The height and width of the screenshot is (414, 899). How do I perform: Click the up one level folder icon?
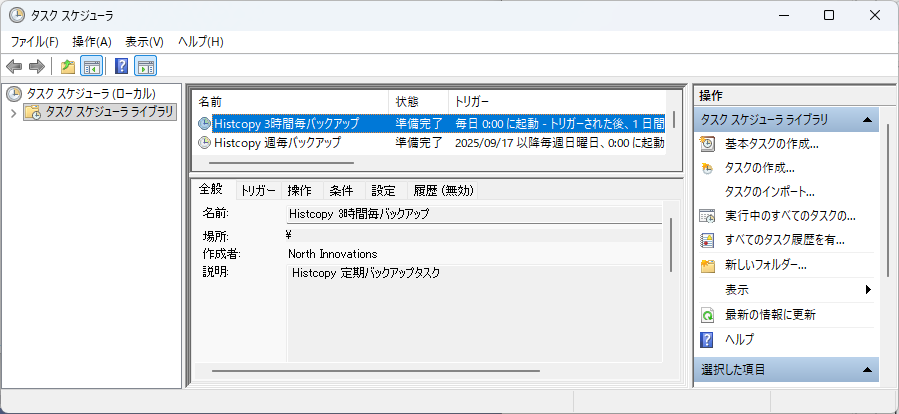[x=67, y=67]
